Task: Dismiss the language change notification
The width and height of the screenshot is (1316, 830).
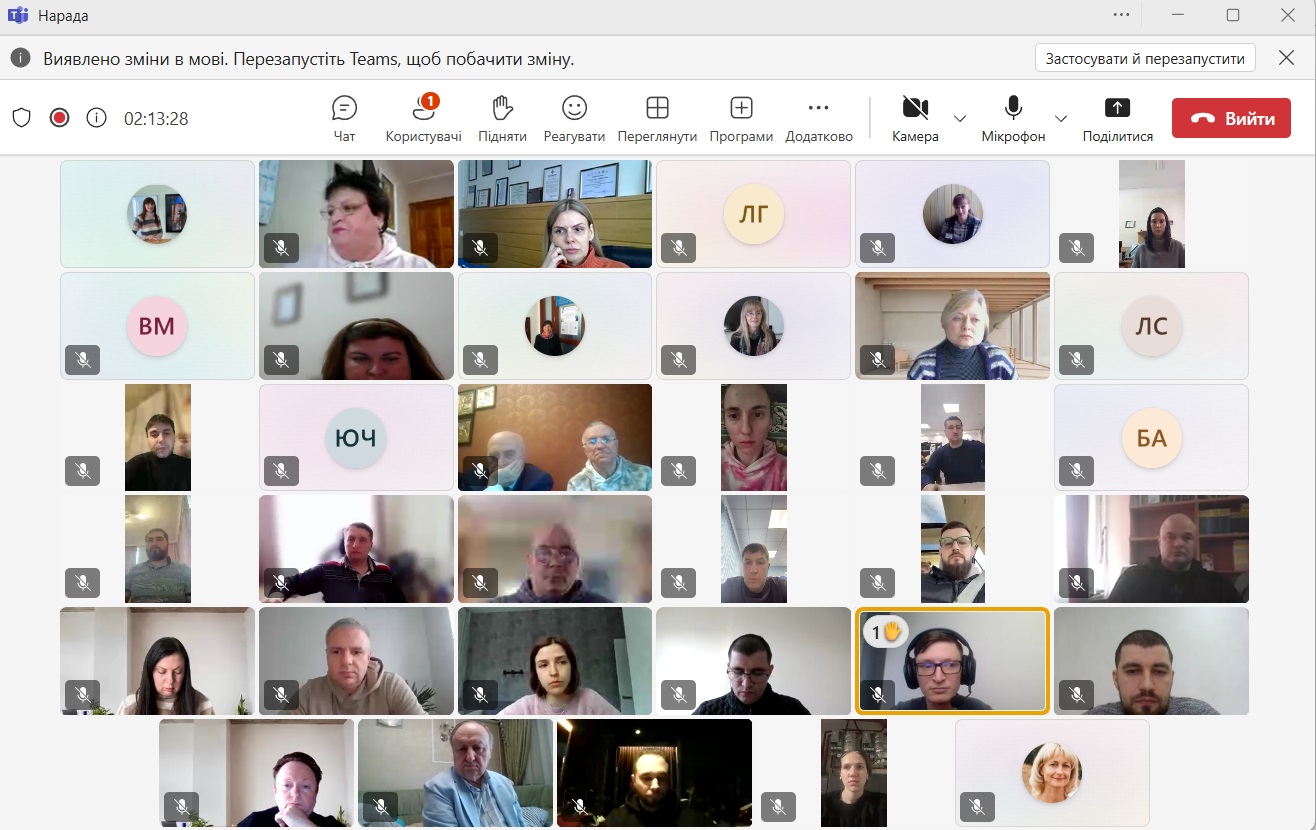Action: pos(1287,58)
